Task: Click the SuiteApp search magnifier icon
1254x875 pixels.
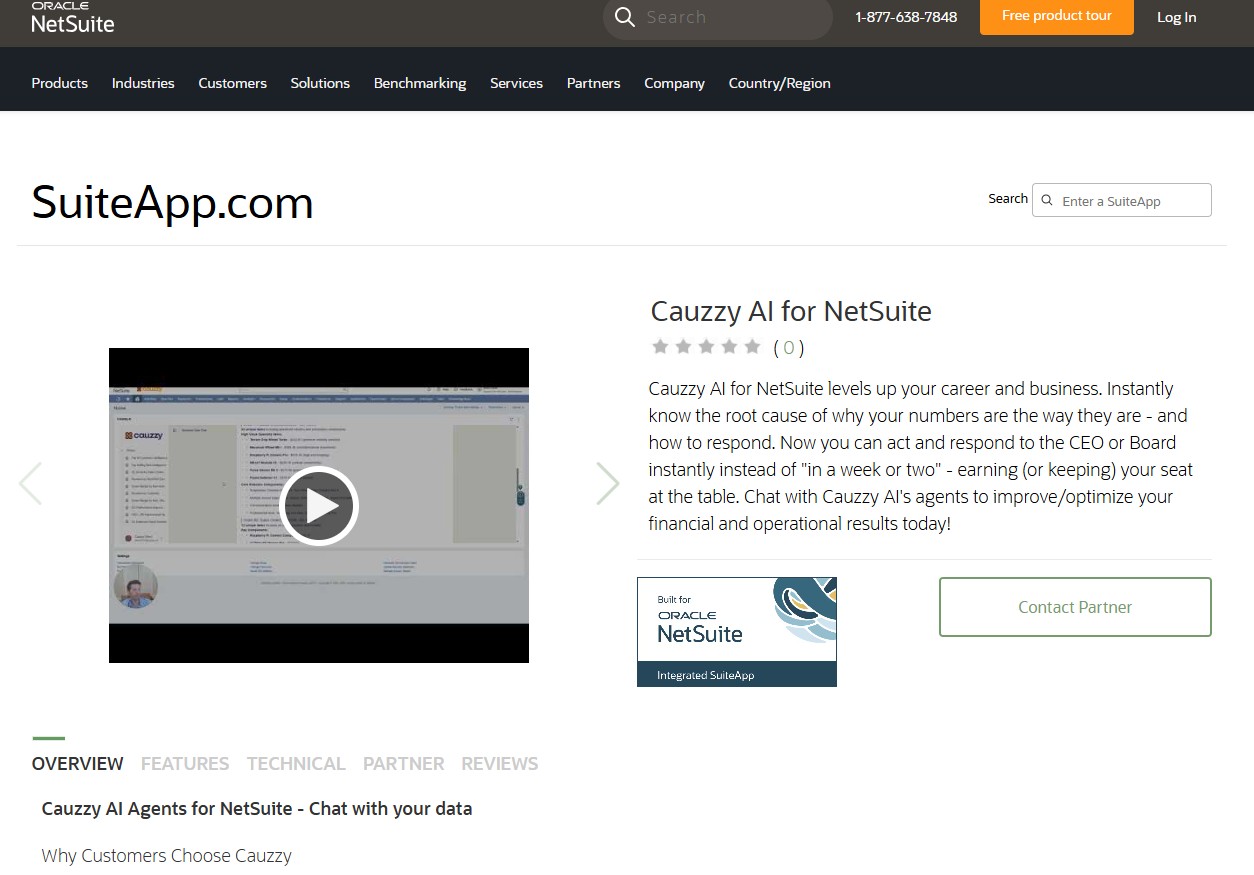Action: (x=1047, y=201)
